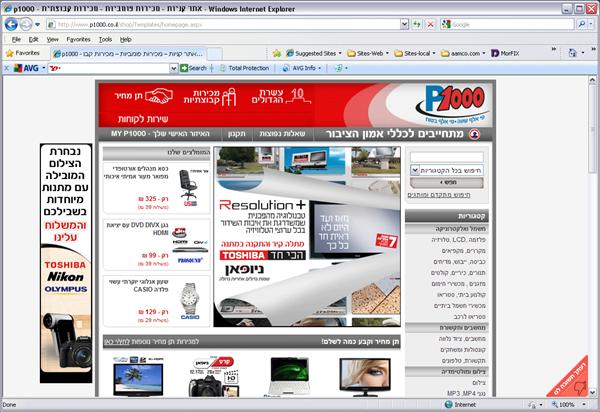The width and height of the screenshot is (600, 412).
Task: Click the browser Forward arrow button
Action: 26,24
